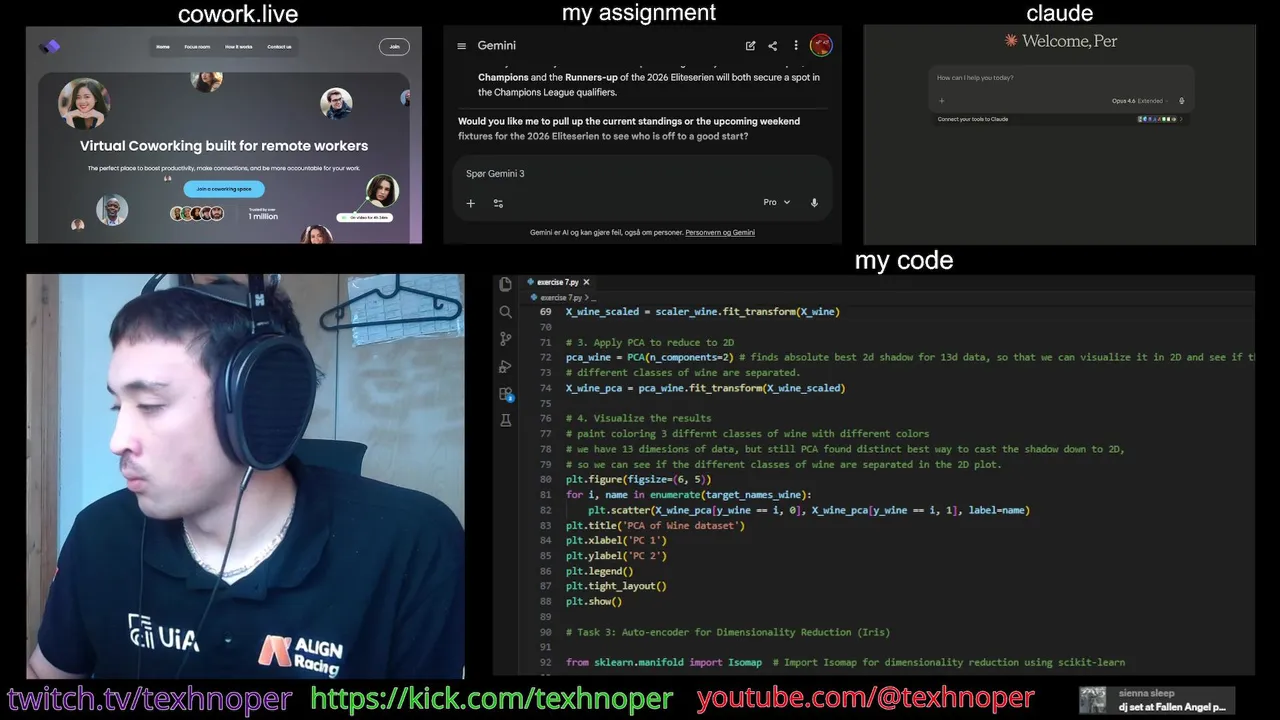Click 'plt.legend()' on line 86
The width and height of the screenshot is (1280, 720).
(599, 571)
